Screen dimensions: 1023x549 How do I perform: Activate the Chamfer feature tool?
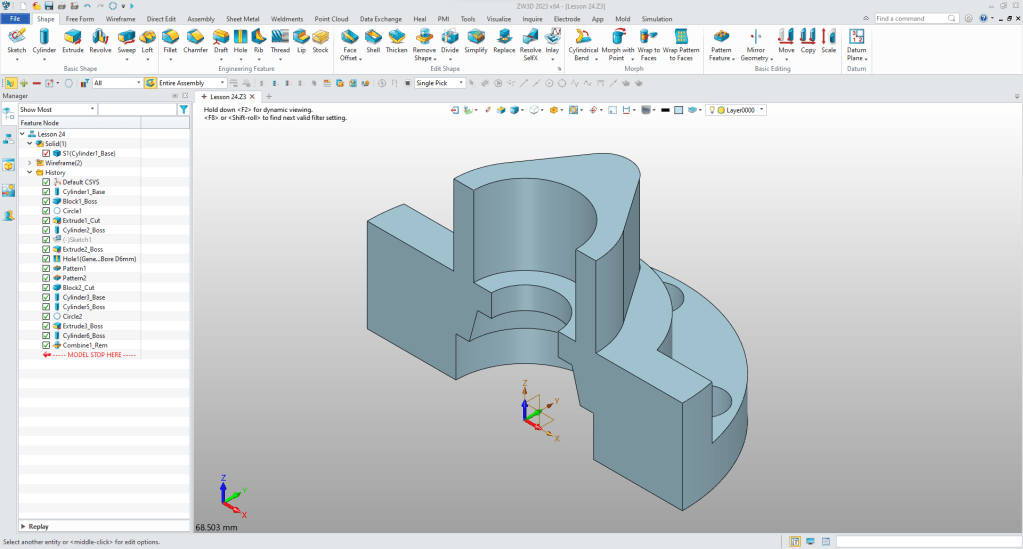(x=196, y=40)
